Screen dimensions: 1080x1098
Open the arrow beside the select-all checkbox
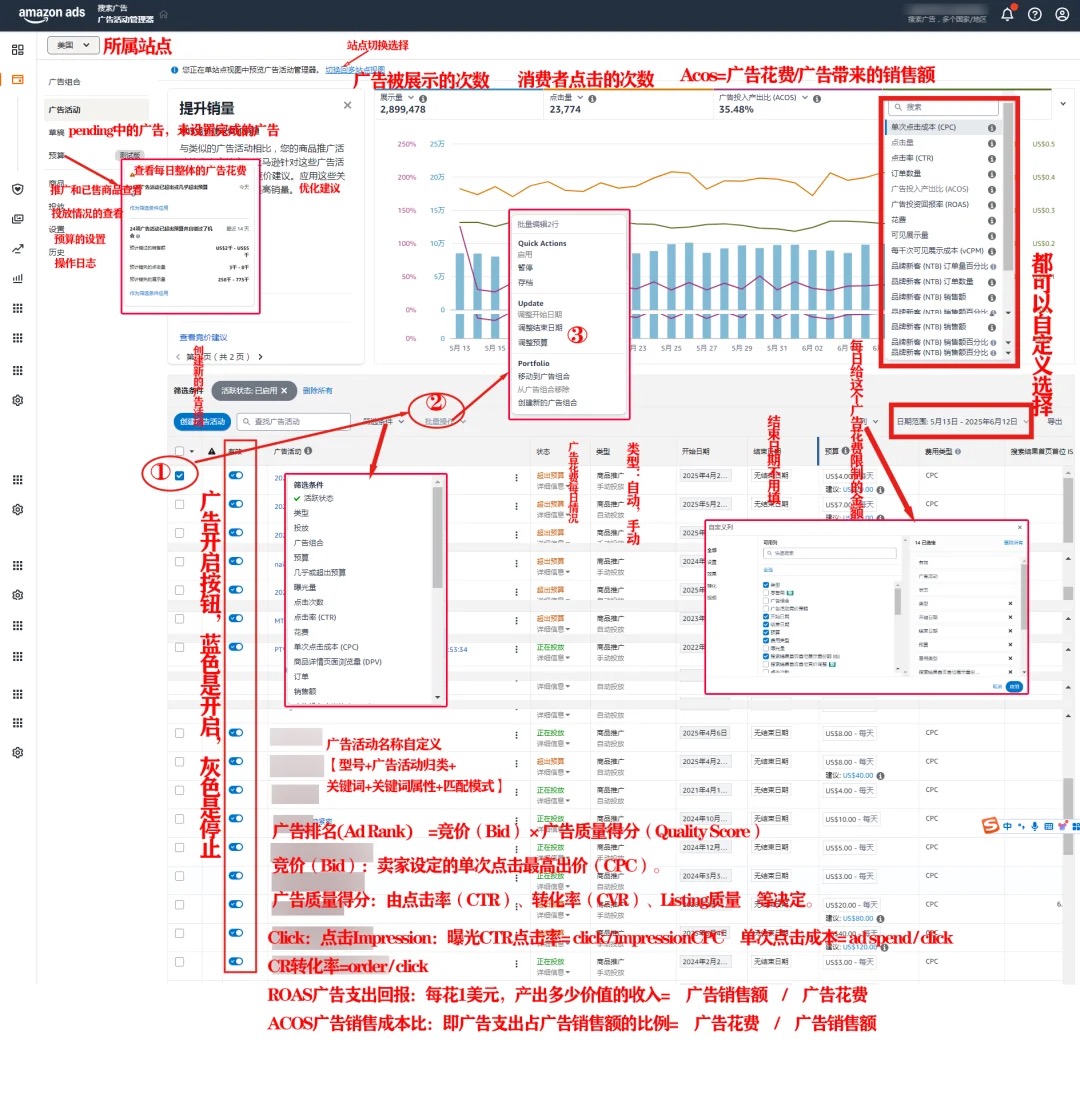point(192,452)
